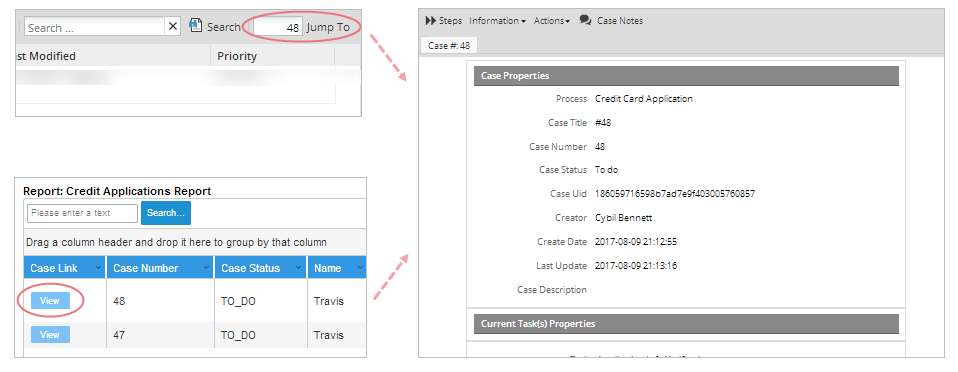Open the Information dropdown menu
The image size is (958, 372).
[x=497, y=21]
